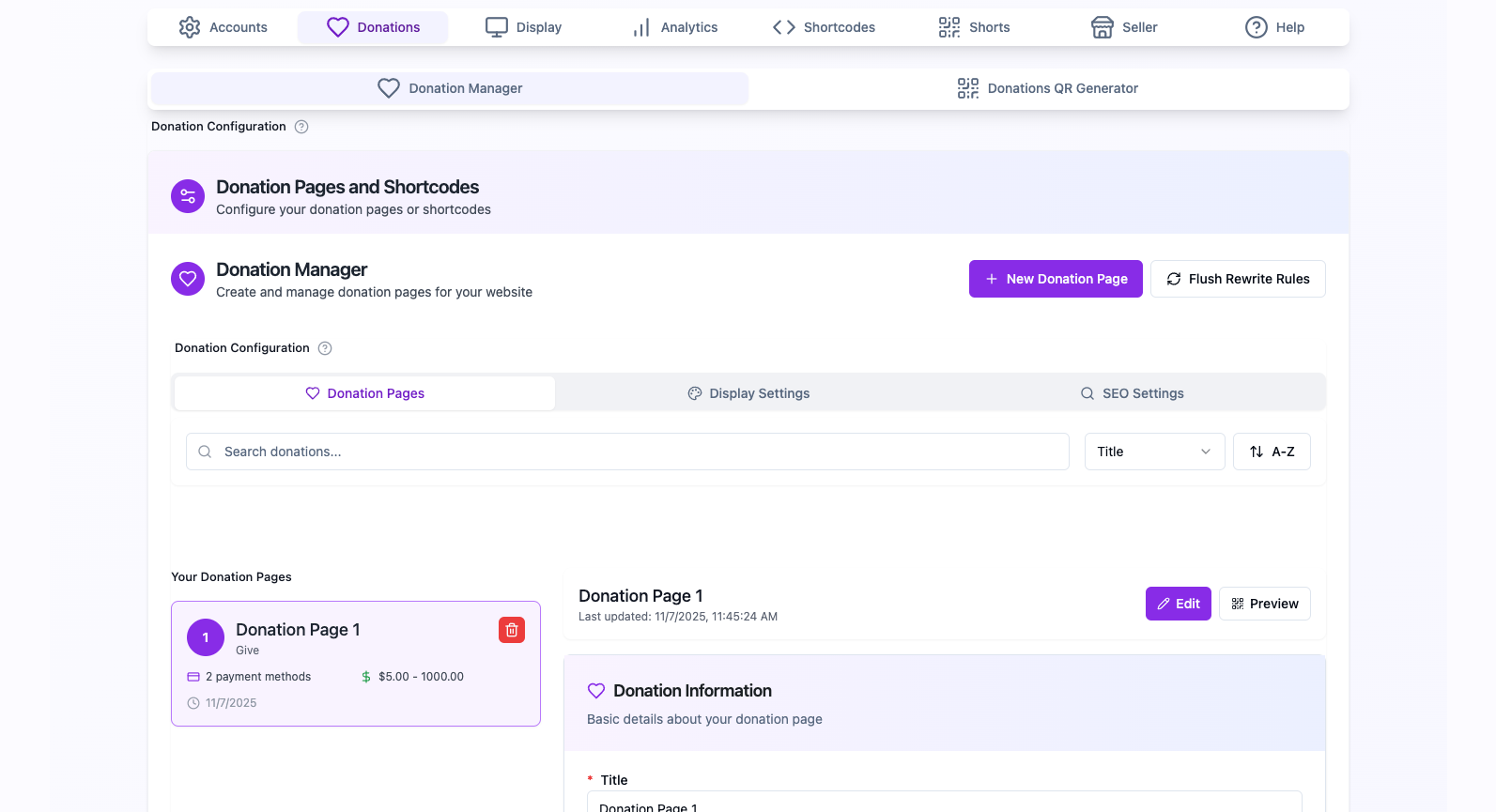
Task: Open the Accounts tab
Action: pyautogui.click(x=223, y=27)
